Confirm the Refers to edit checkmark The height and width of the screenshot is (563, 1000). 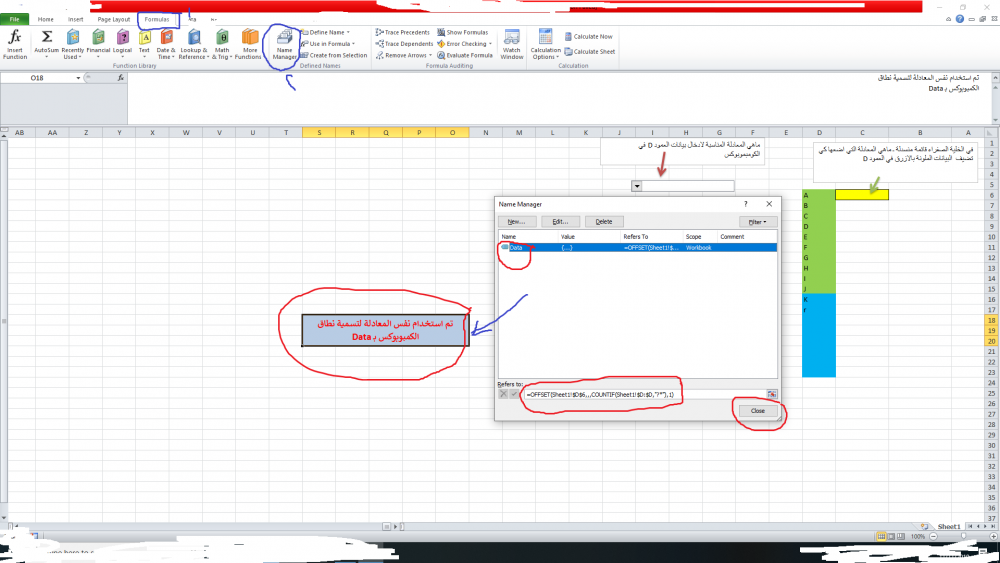tap(514, 394)
